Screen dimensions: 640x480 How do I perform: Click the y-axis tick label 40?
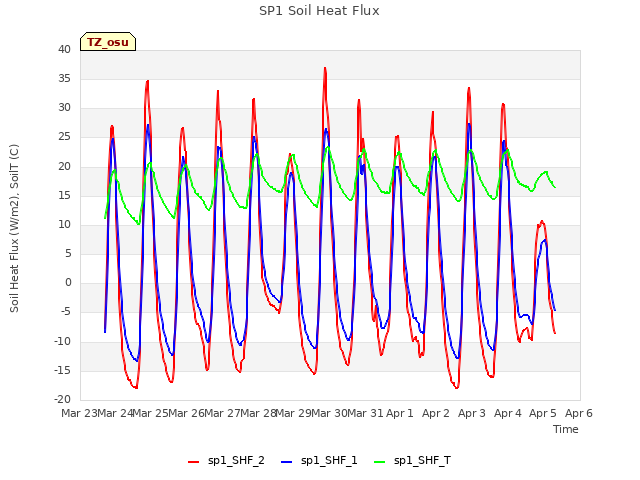(x=64, y=49)
